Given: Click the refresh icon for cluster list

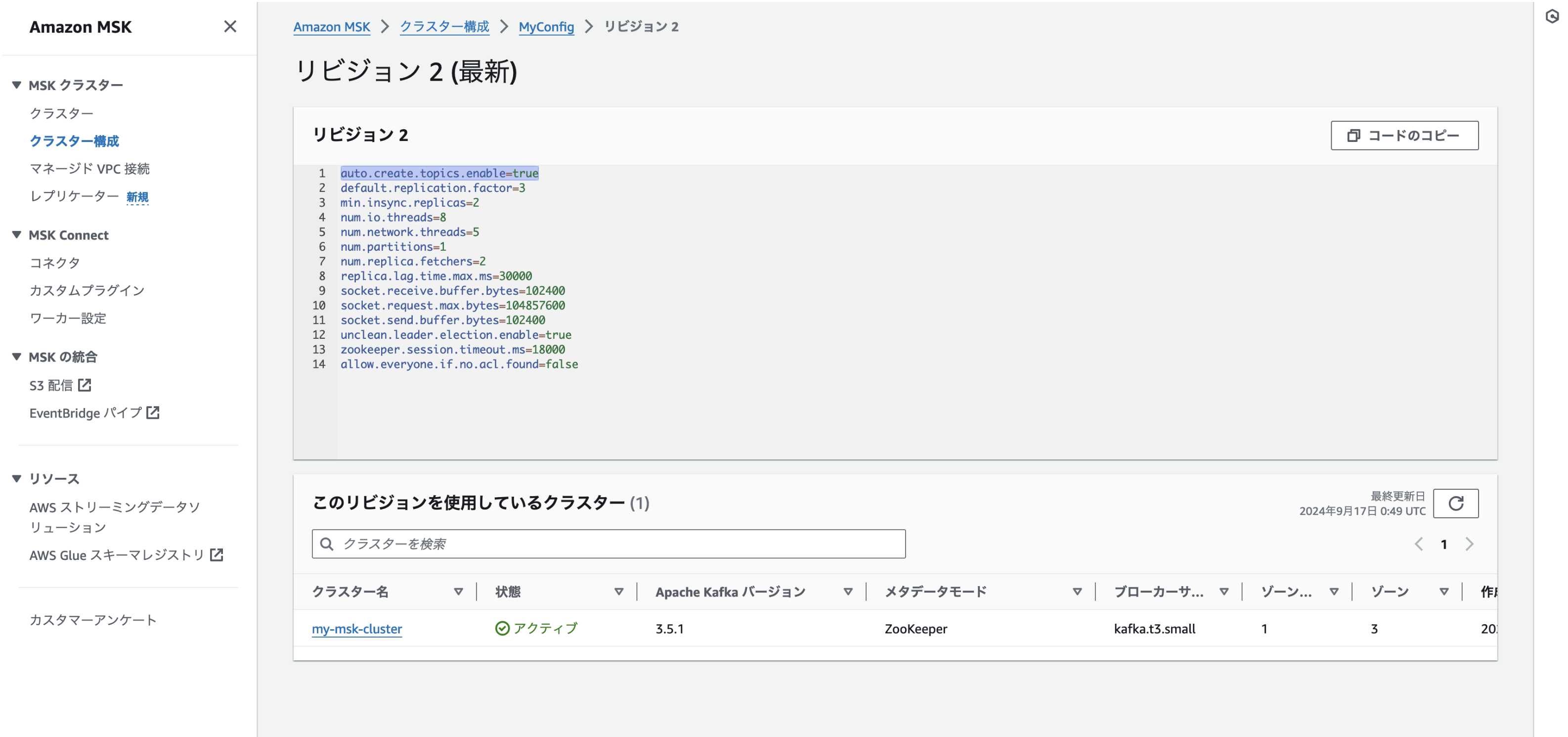Looking at the screenshot, I should [x=1455, y=503].
